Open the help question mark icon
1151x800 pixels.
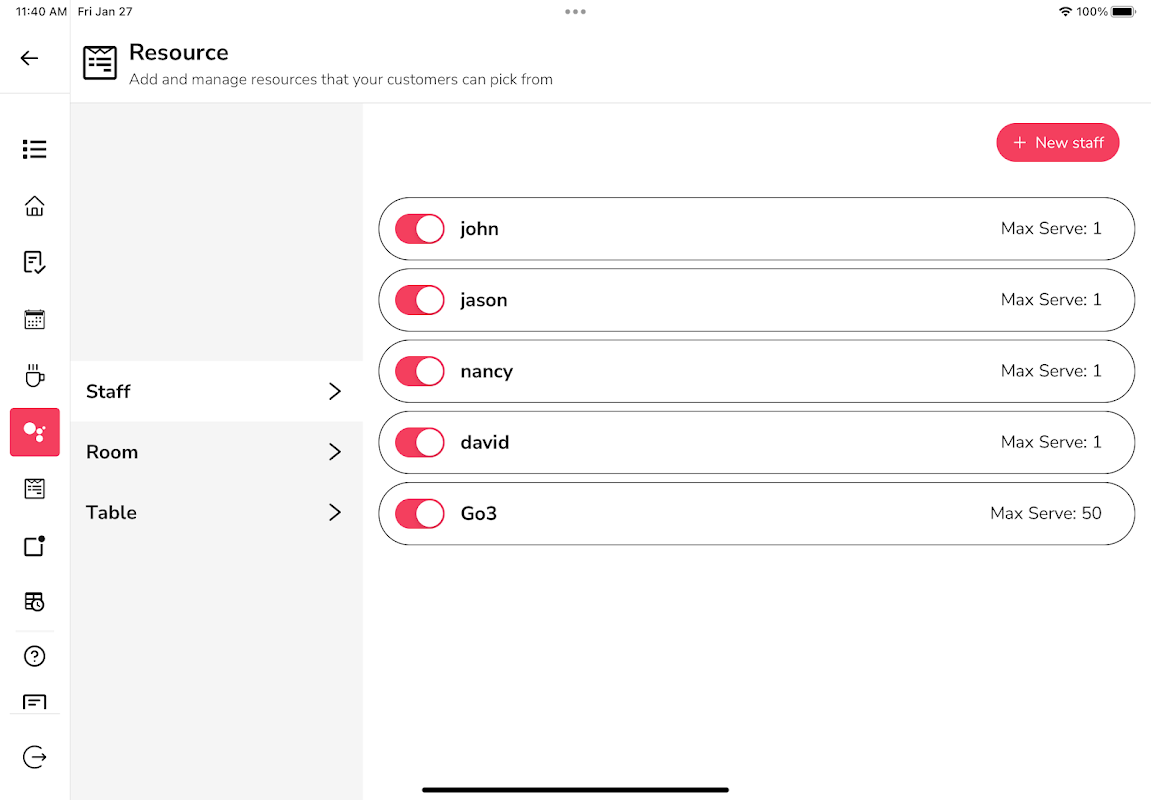35,656
